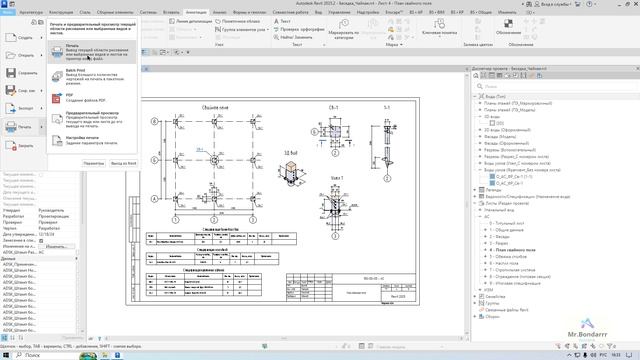The width and height of the screenshot is (640, 360).
Task: Select the Пометочное облако tool
Action: coord(238,21)
